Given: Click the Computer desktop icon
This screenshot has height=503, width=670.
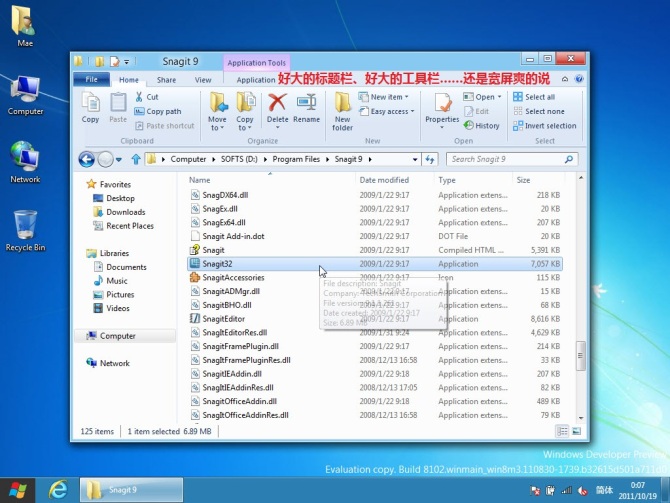Looking at the screenshot, I should (25, 95).
